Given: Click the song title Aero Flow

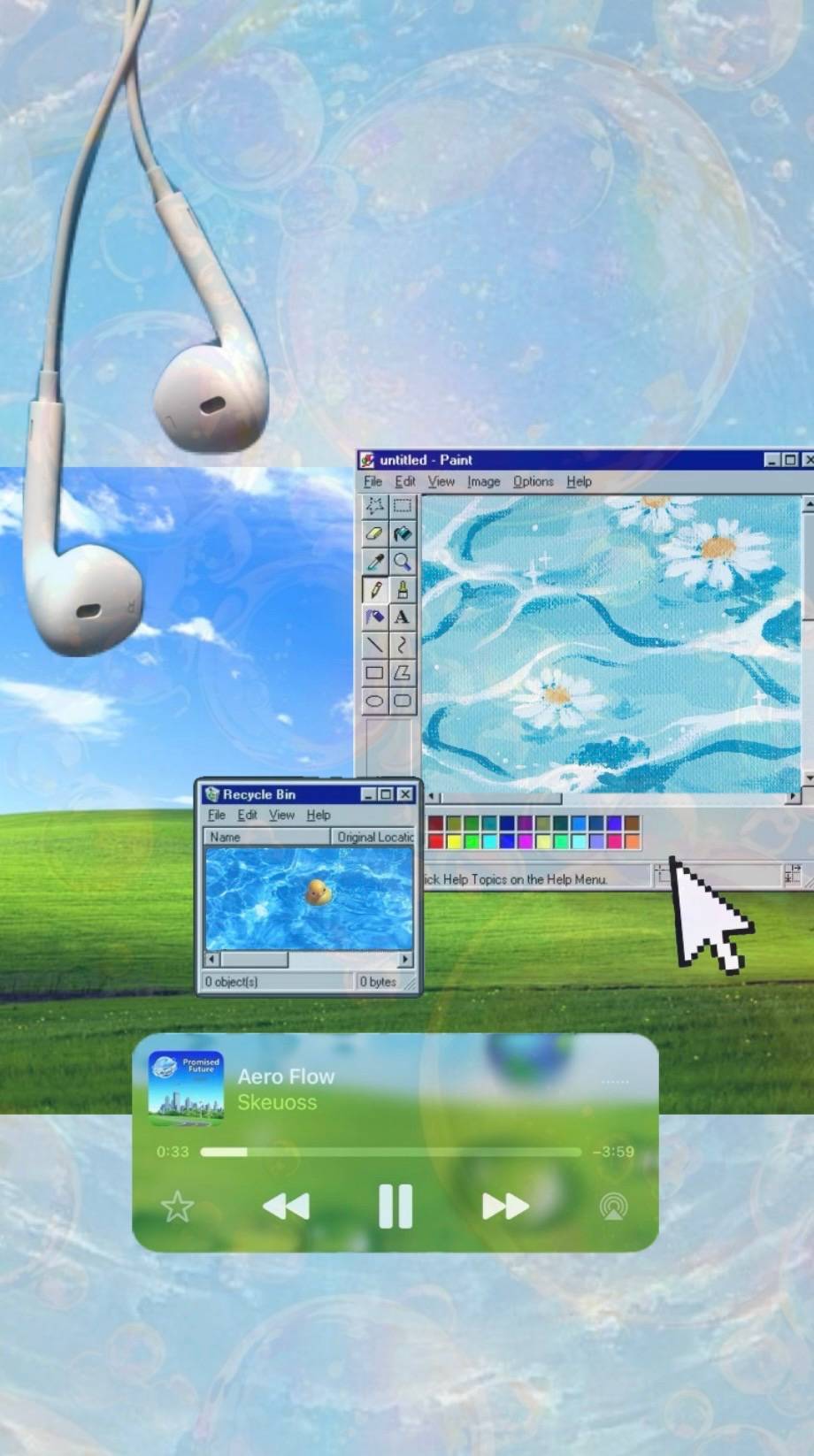Looking at the screenshot, I should 286,1077.
